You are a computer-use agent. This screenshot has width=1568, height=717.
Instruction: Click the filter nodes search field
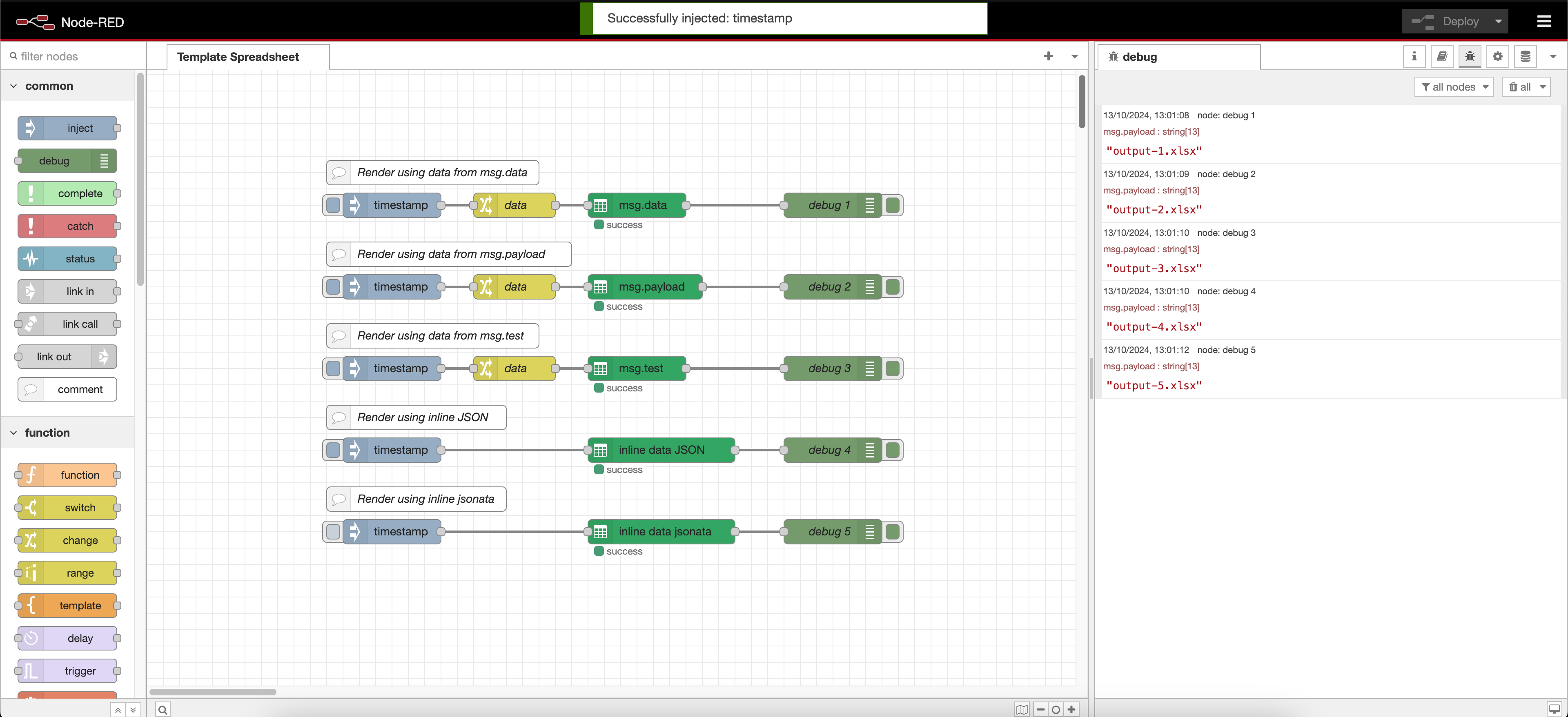(x=73, y=57)
